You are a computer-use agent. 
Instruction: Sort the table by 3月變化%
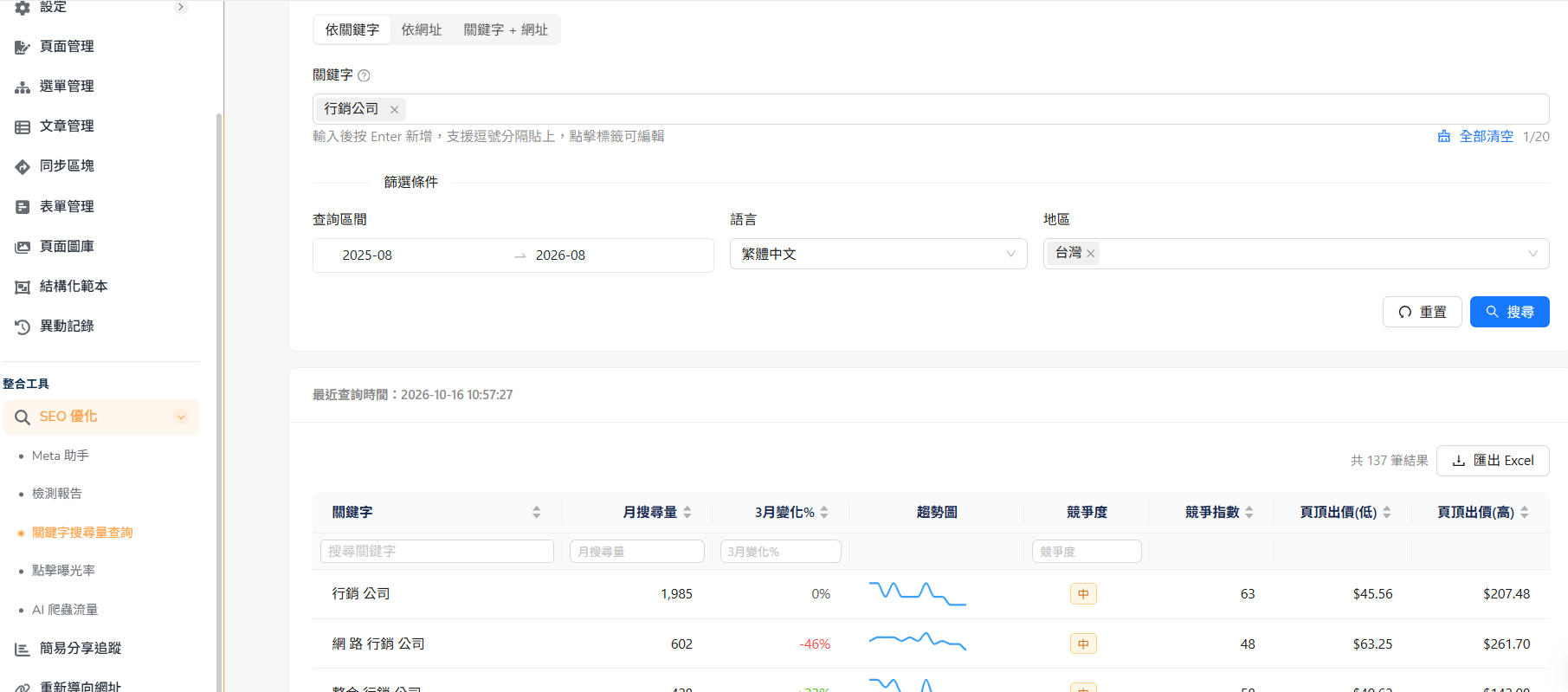(x=824, y=512)
